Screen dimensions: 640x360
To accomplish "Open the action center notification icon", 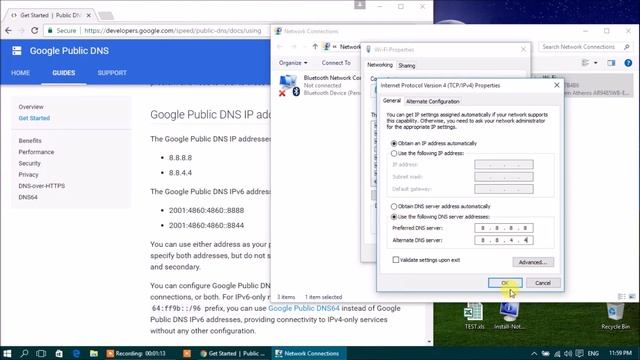I will (x=579, y=353).
